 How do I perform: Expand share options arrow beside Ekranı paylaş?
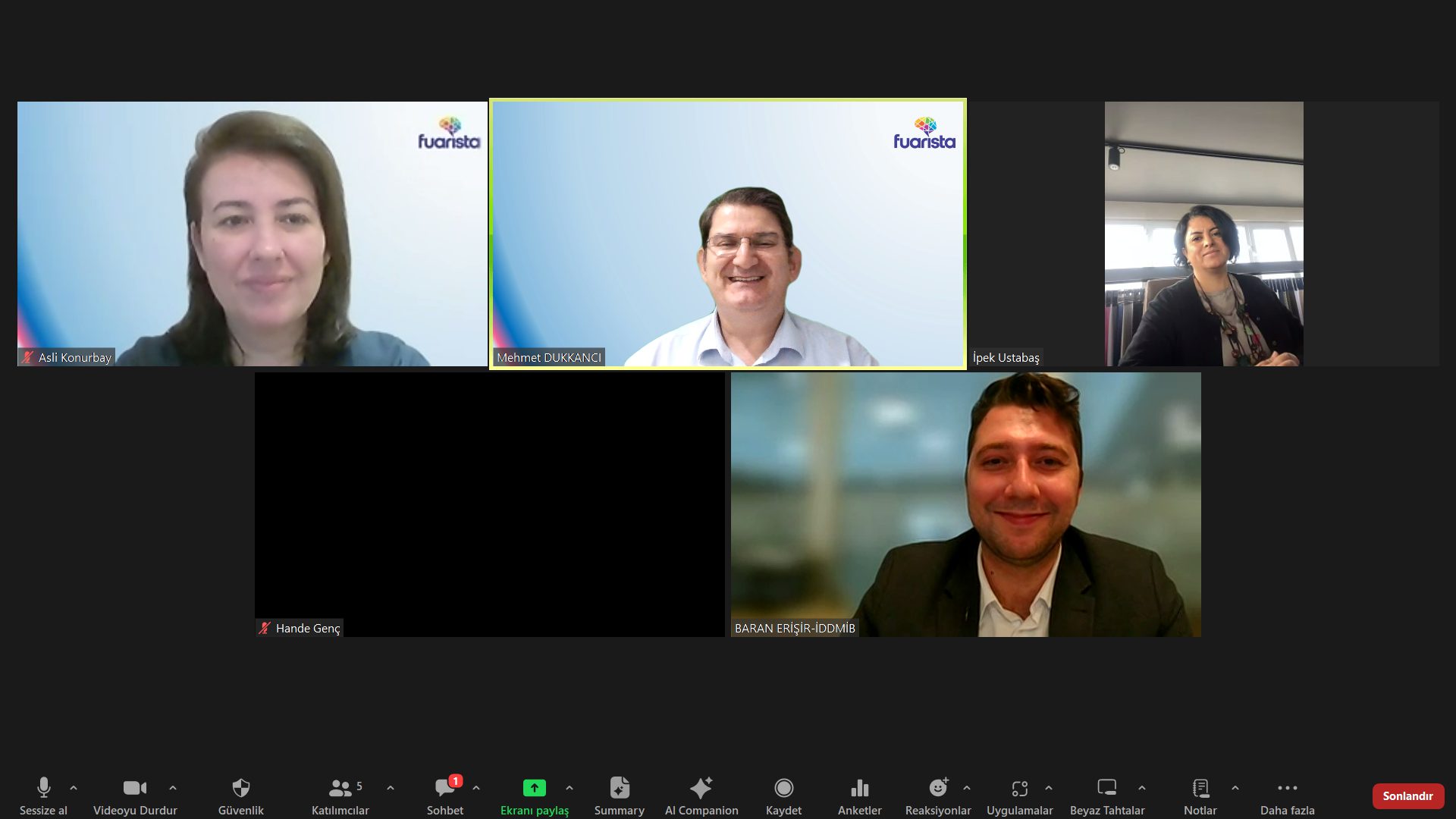pyautogui.click(x=570, y=788)
